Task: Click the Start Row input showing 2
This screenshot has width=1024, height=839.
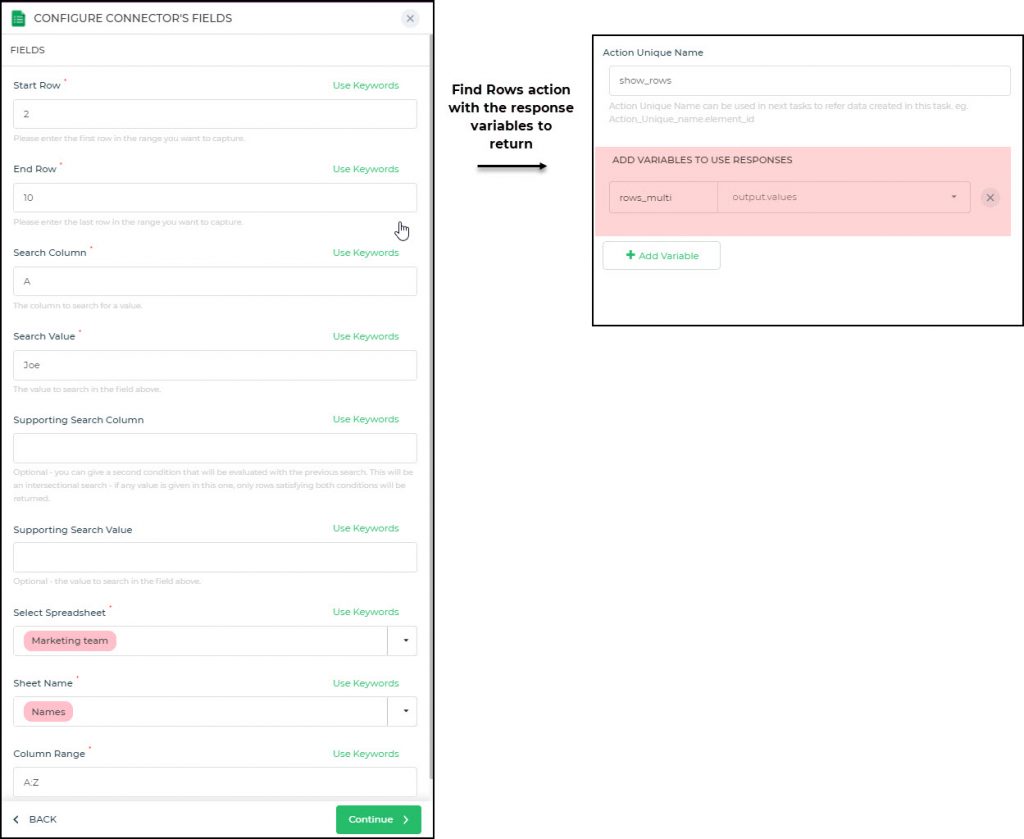Action: click(x=214, y=113)
